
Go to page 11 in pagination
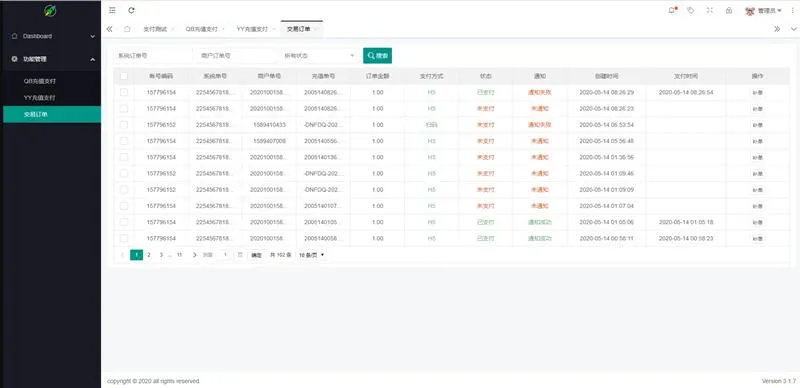180,255
